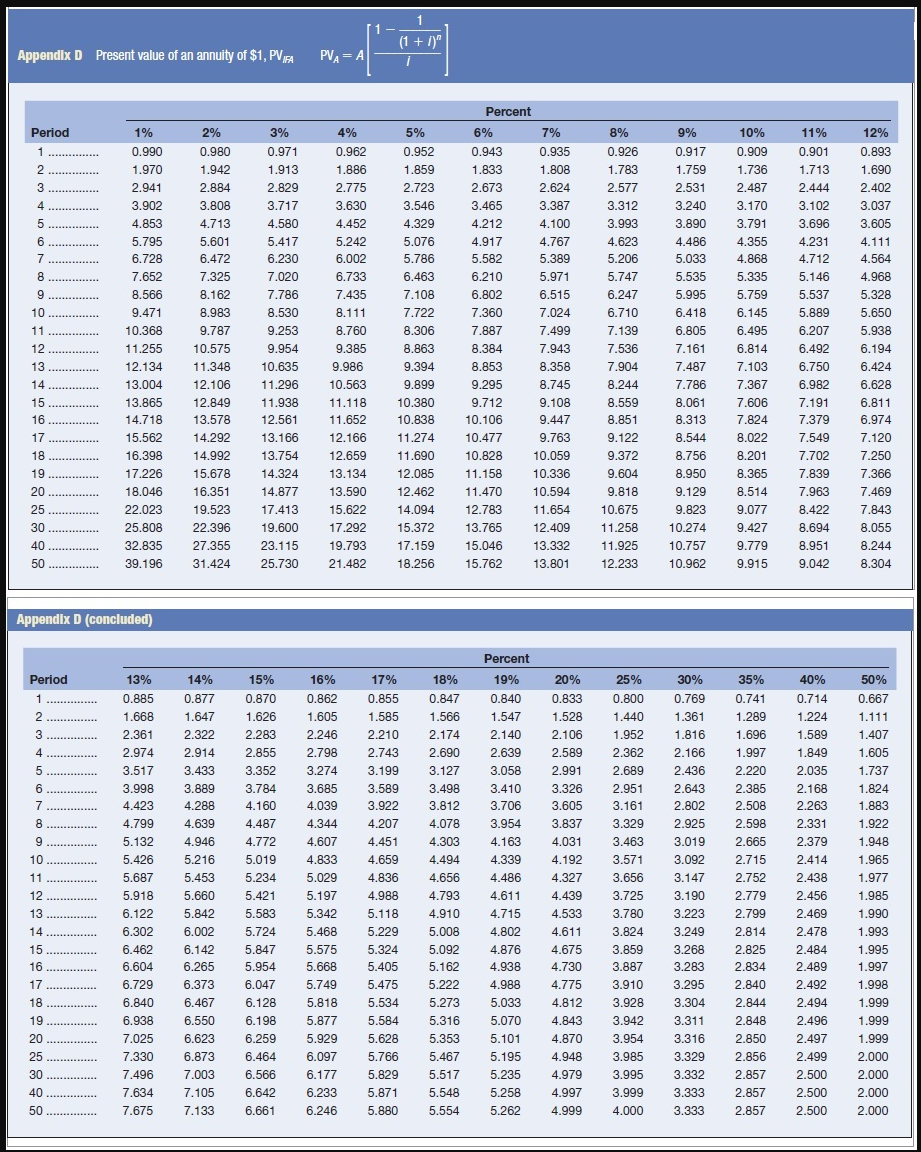Select 'Percent' label above first table
921x1152 pixels.
click(x=508, y=112)
